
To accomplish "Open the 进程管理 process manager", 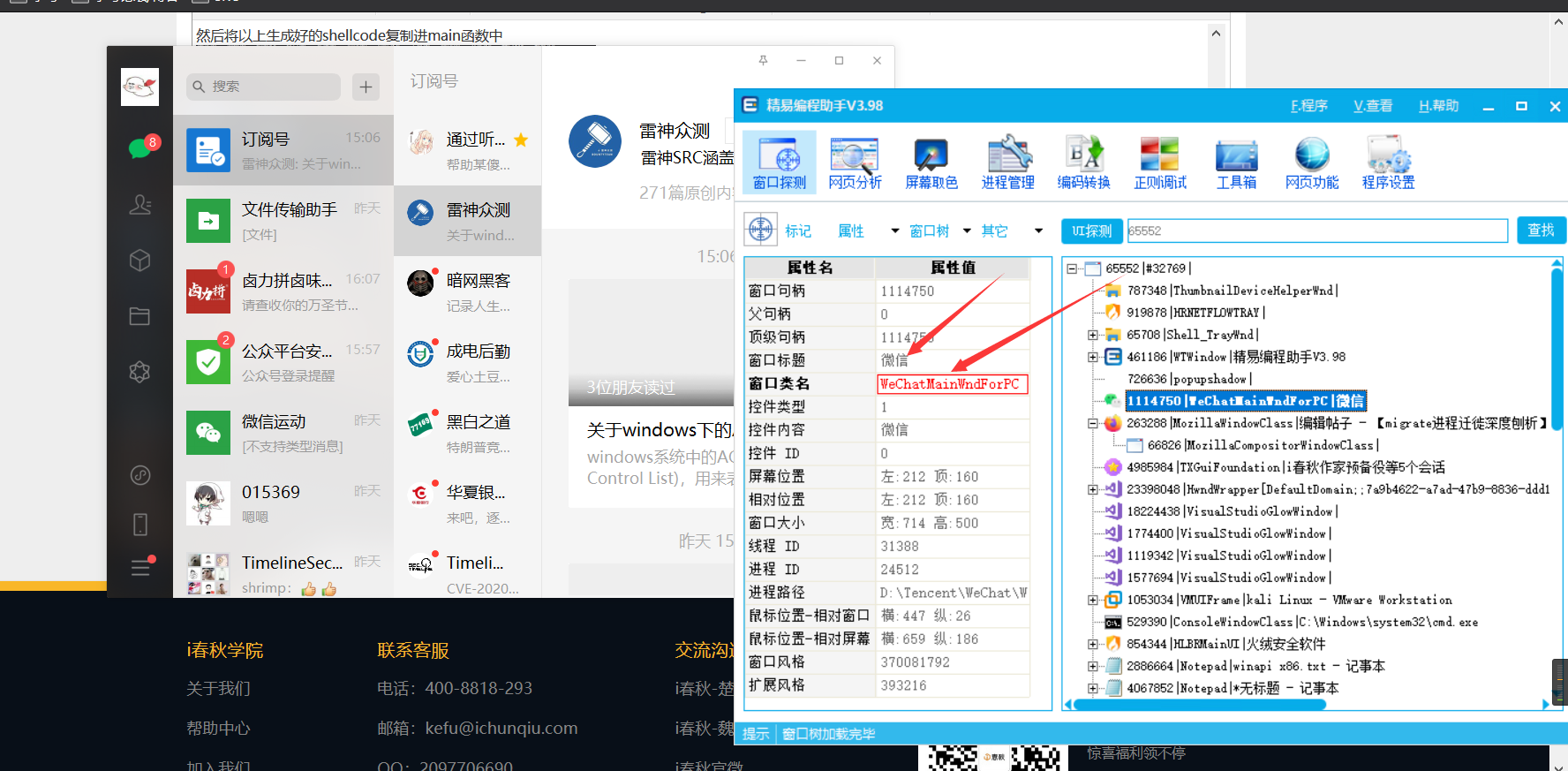I will pos(1007,163).
